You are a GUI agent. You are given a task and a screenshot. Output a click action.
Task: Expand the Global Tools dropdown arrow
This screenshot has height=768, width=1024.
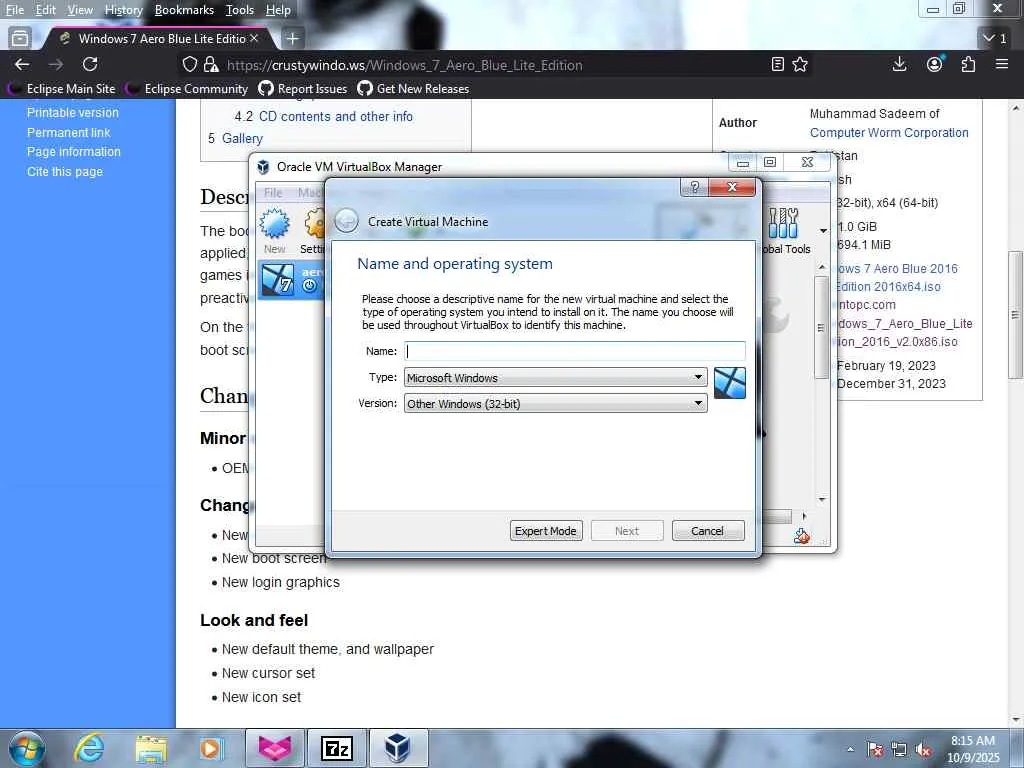pyautogui.click(x=823, y=231)
